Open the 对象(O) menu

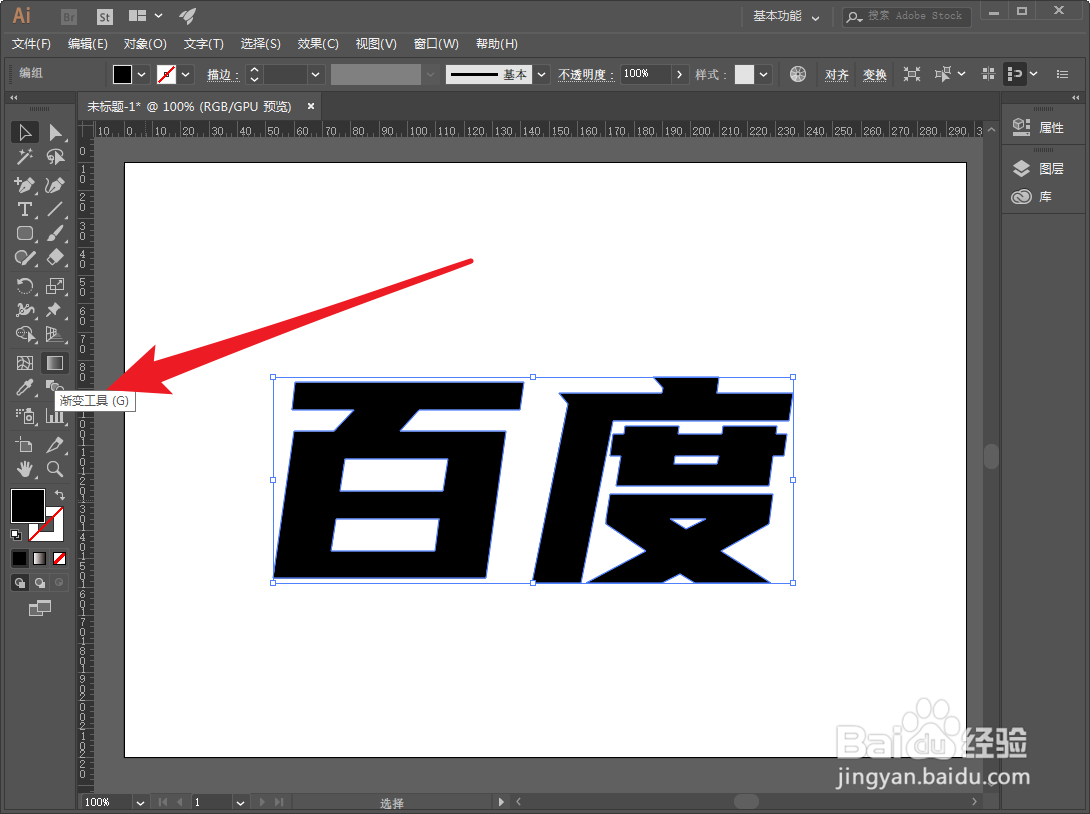[x=145, y=44]
